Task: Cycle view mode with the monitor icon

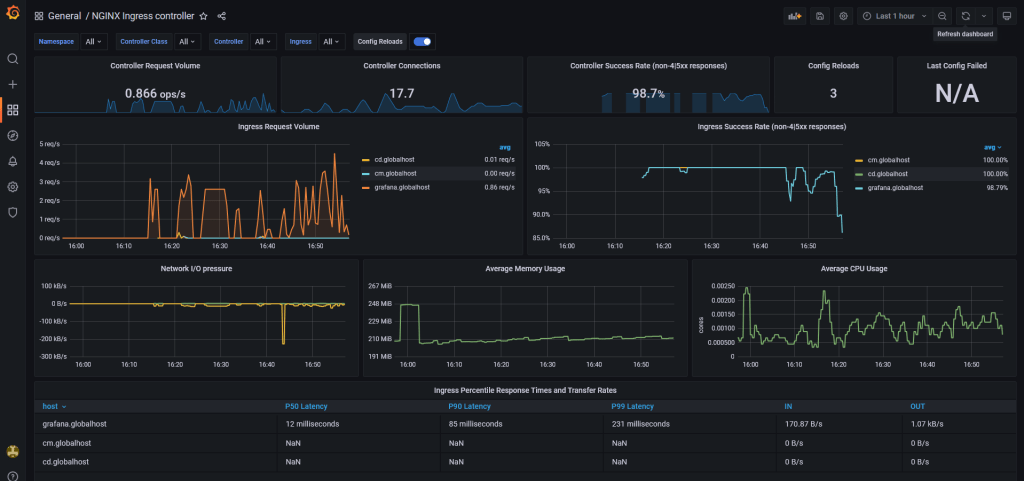Action: 1006,16
